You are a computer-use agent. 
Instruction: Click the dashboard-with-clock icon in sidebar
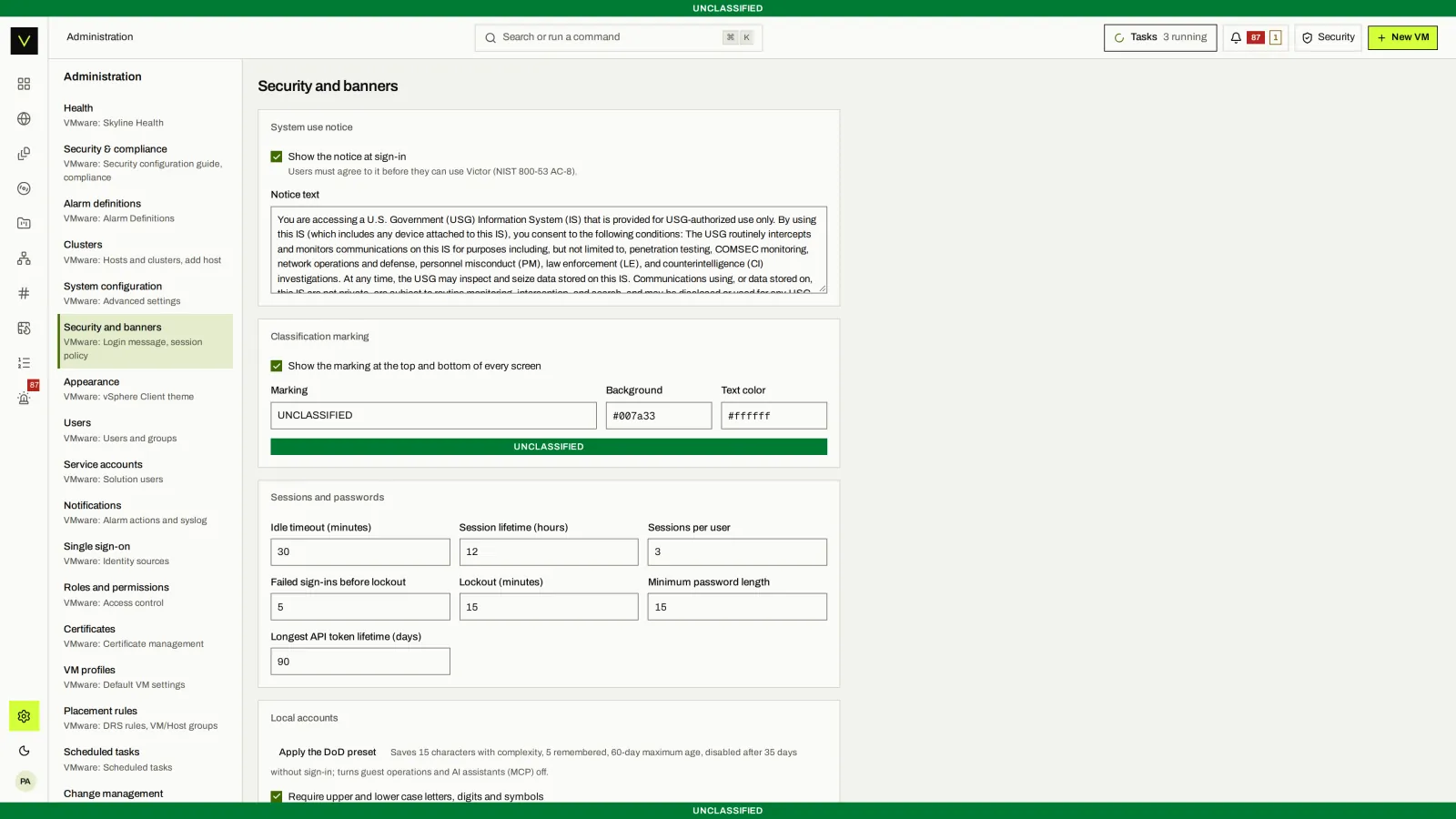coord(24,328)
